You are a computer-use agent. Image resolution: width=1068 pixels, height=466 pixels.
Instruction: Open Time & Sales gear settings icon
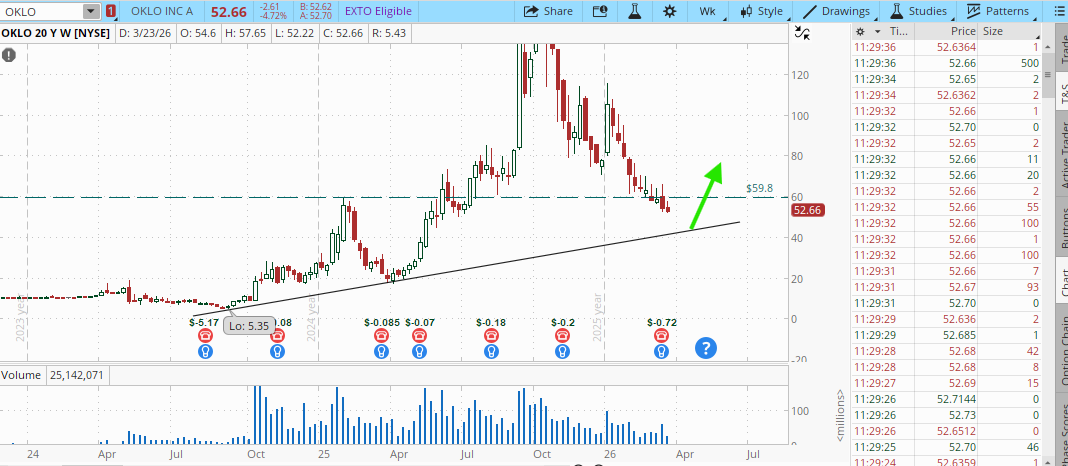[860, 31]
